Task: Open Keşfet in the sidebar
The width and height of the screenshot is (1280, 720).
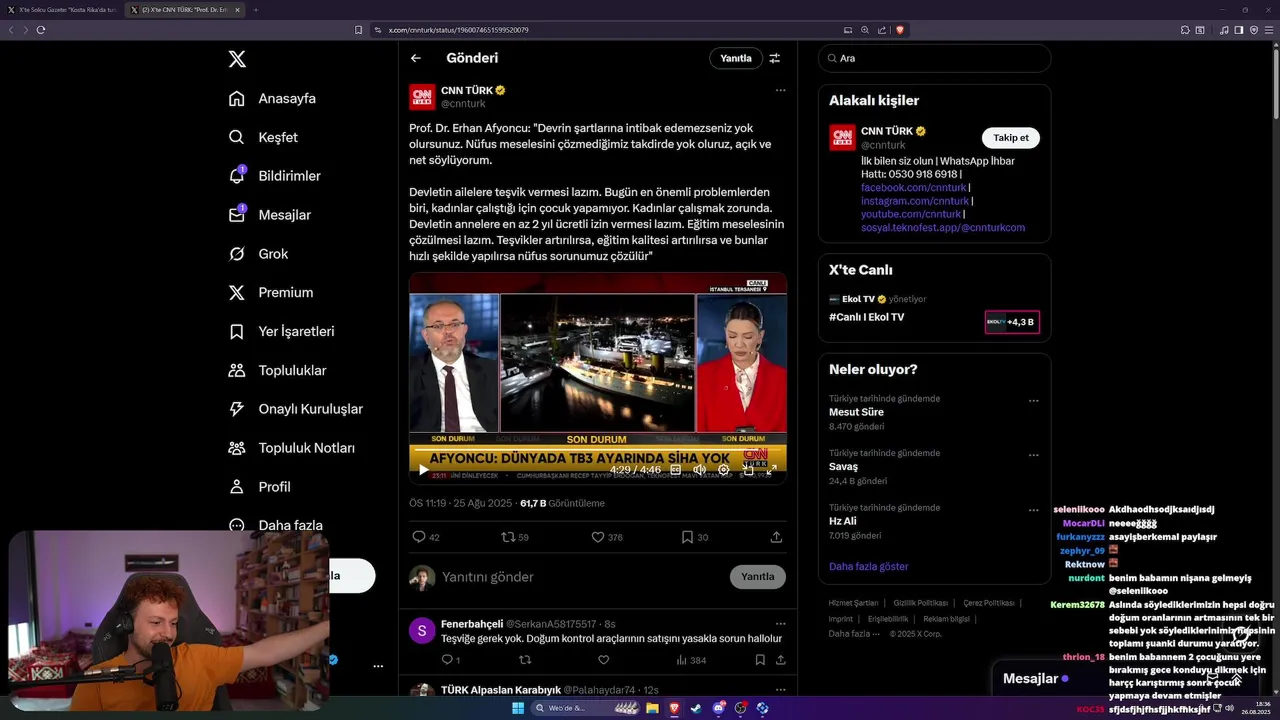Action: click(264, 137)
